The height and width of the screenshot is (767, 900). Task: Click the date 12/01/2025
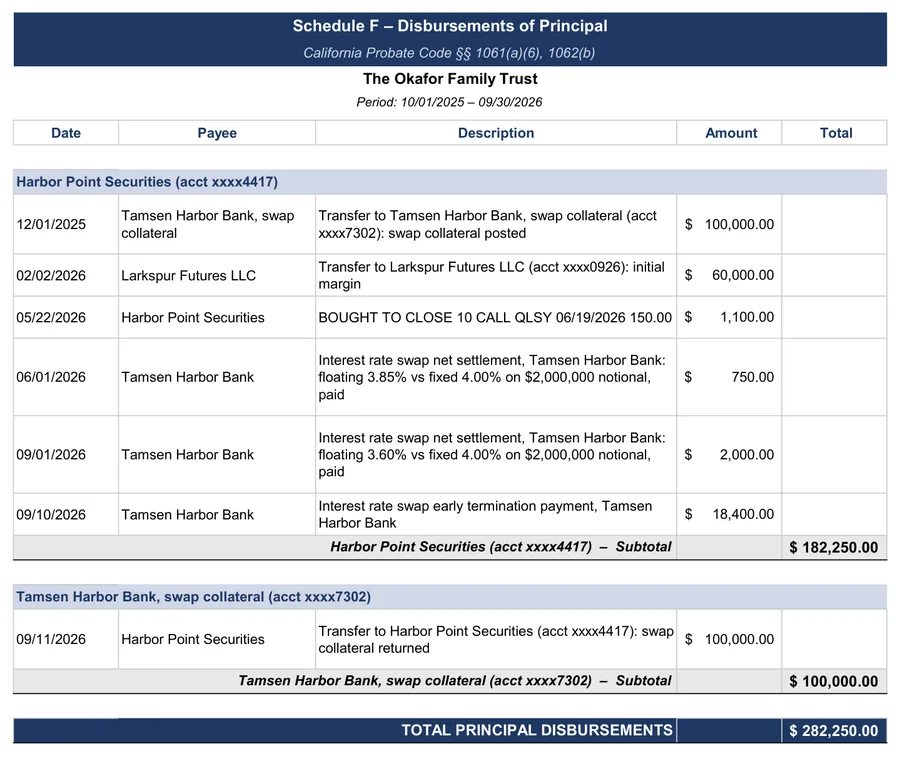[51, 224]
